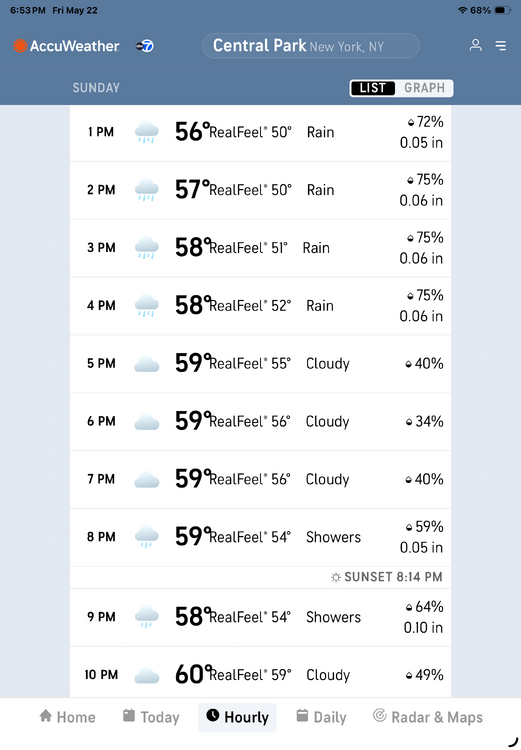Open the hamburger menu icon
Screen dimensions: 521x750
[x=500, y=45]
